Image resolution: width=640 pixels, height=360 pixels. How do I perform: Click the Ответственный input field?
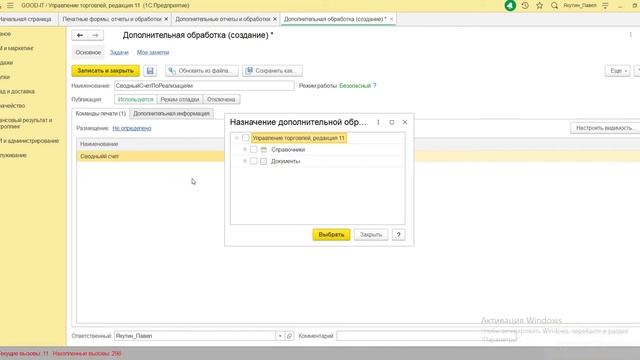[x=195, y=336]
